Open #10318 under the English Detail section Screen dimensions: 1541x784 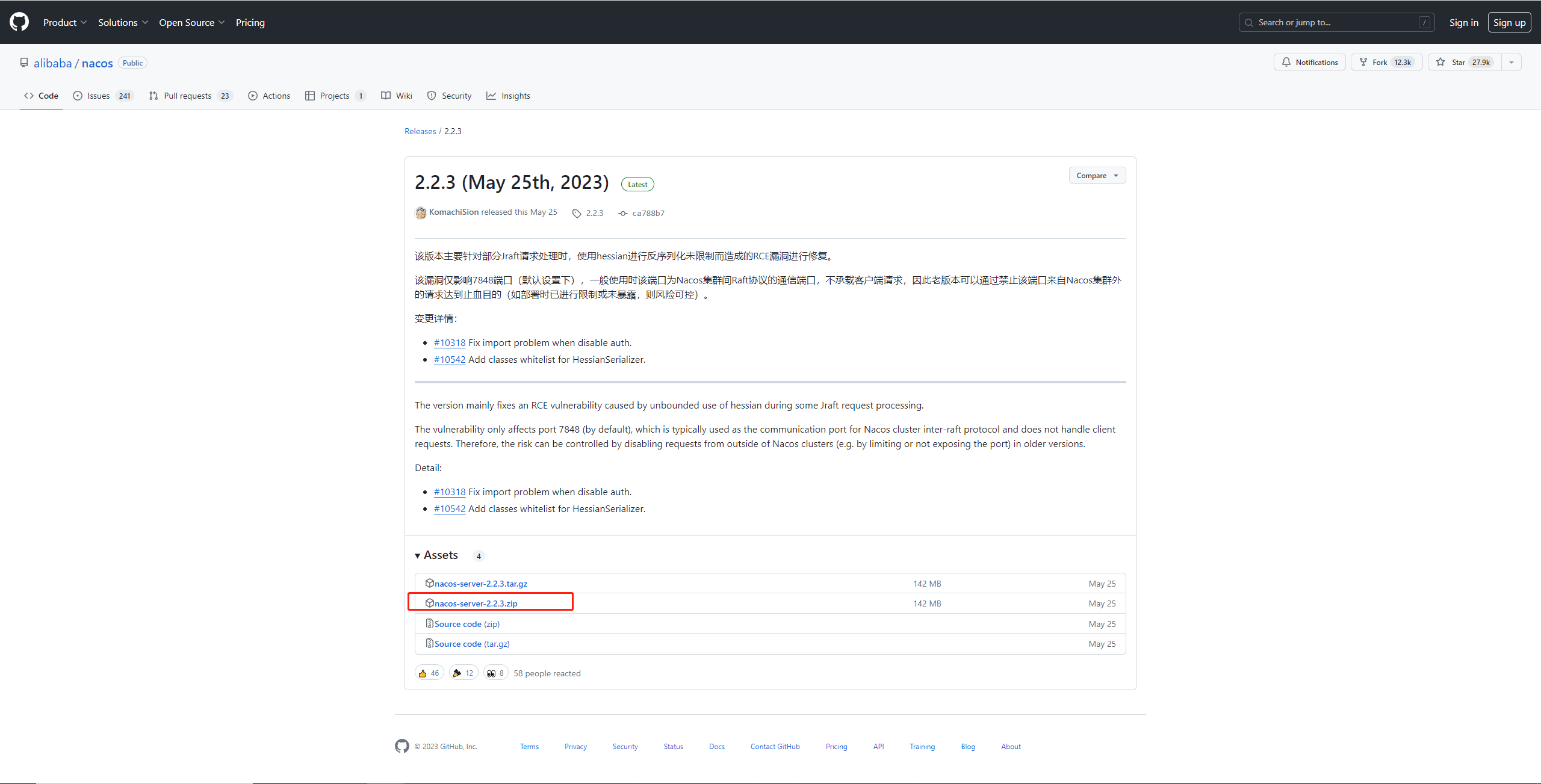[450, 492]
